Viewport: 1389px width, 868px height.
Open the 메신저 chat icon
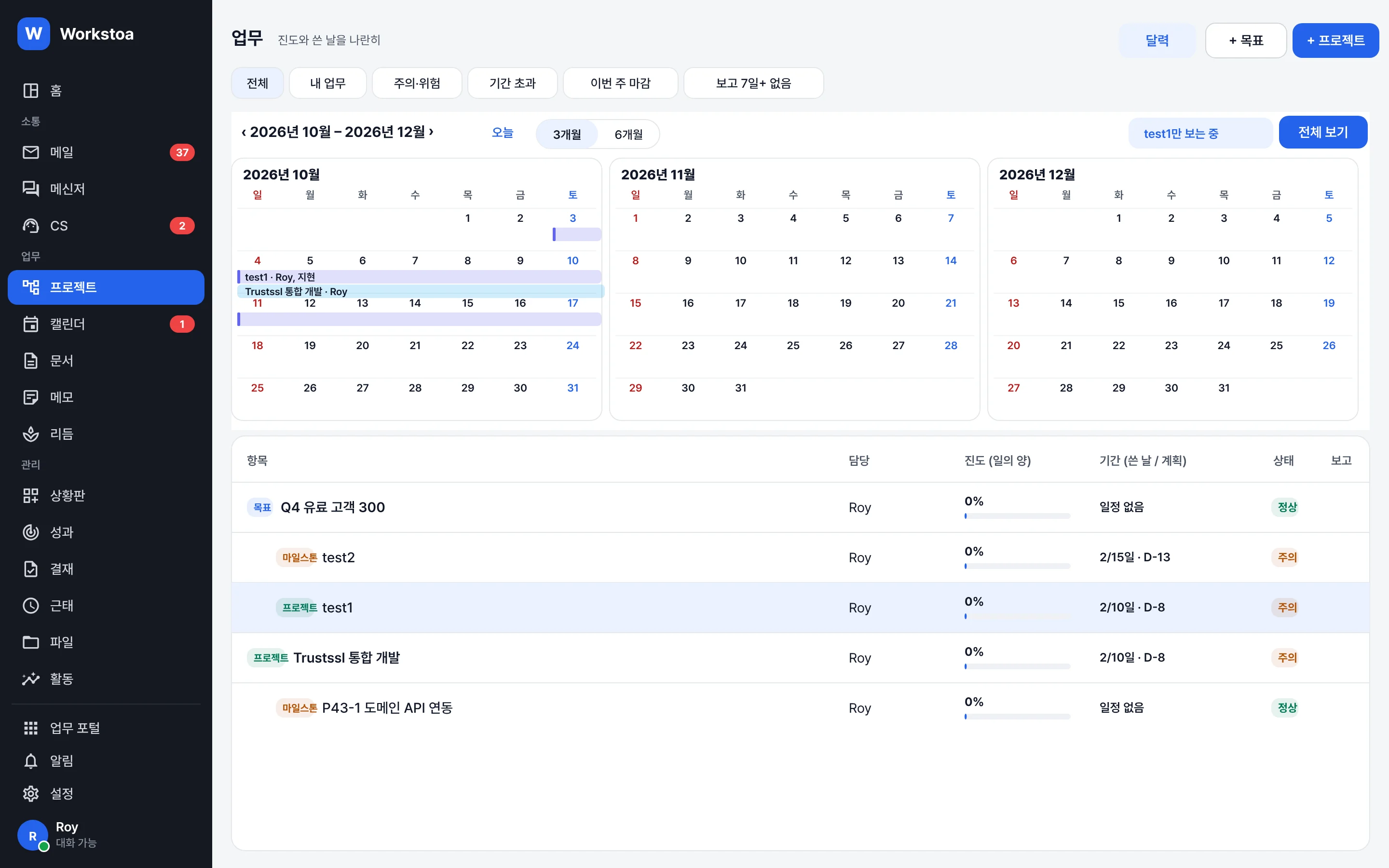coord(30,189)
